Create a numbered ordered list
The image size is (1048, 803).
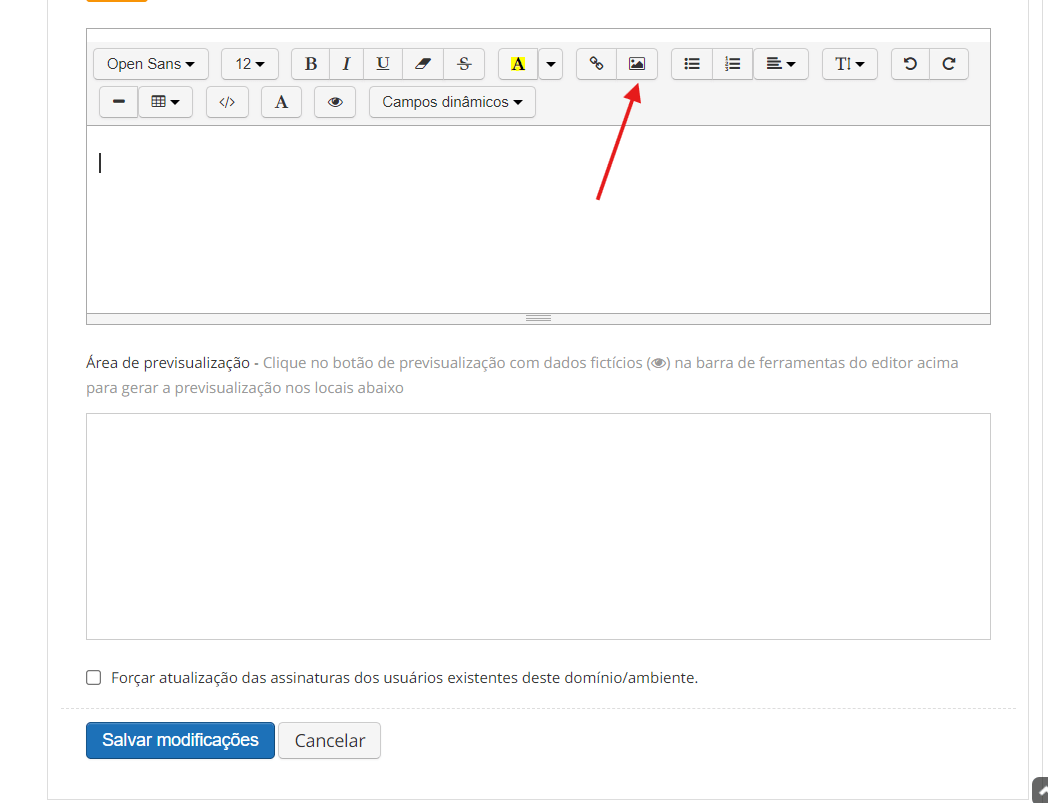point(733,64)
